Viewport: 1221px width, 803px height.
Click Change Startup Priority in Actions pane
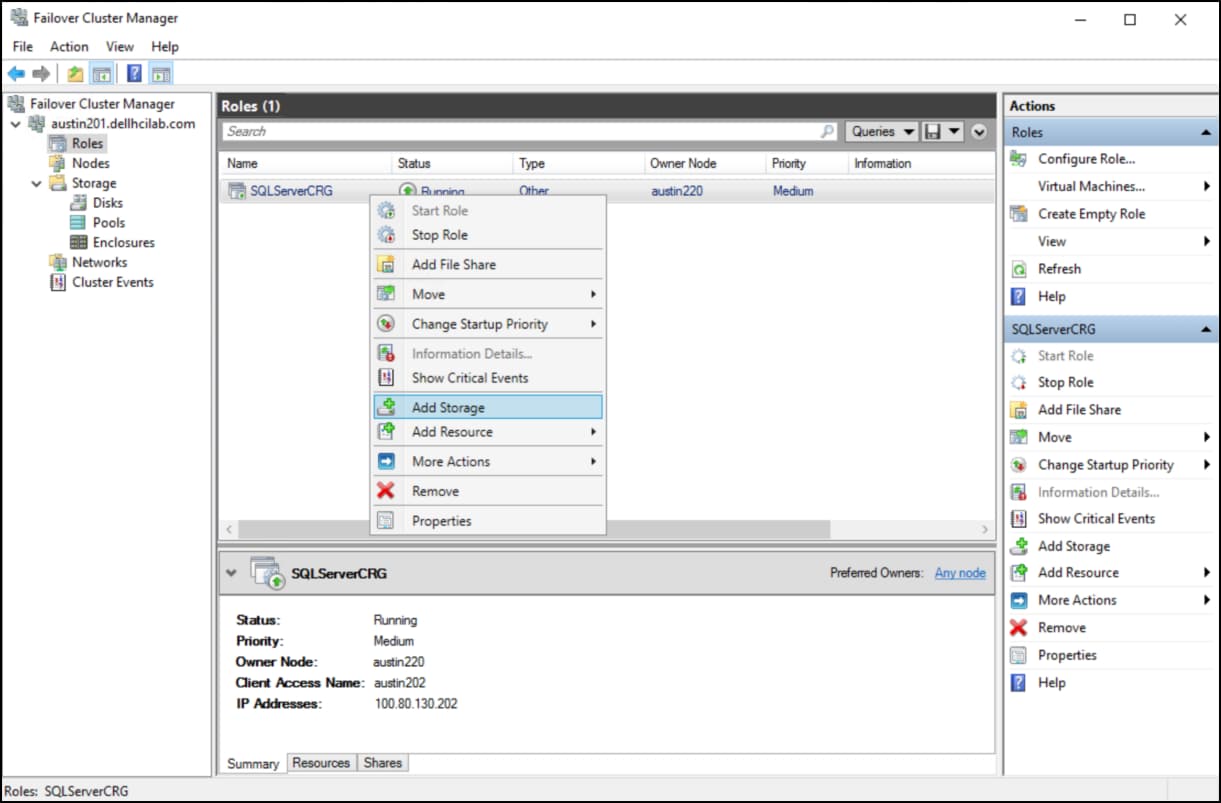tap(1106, 464)
